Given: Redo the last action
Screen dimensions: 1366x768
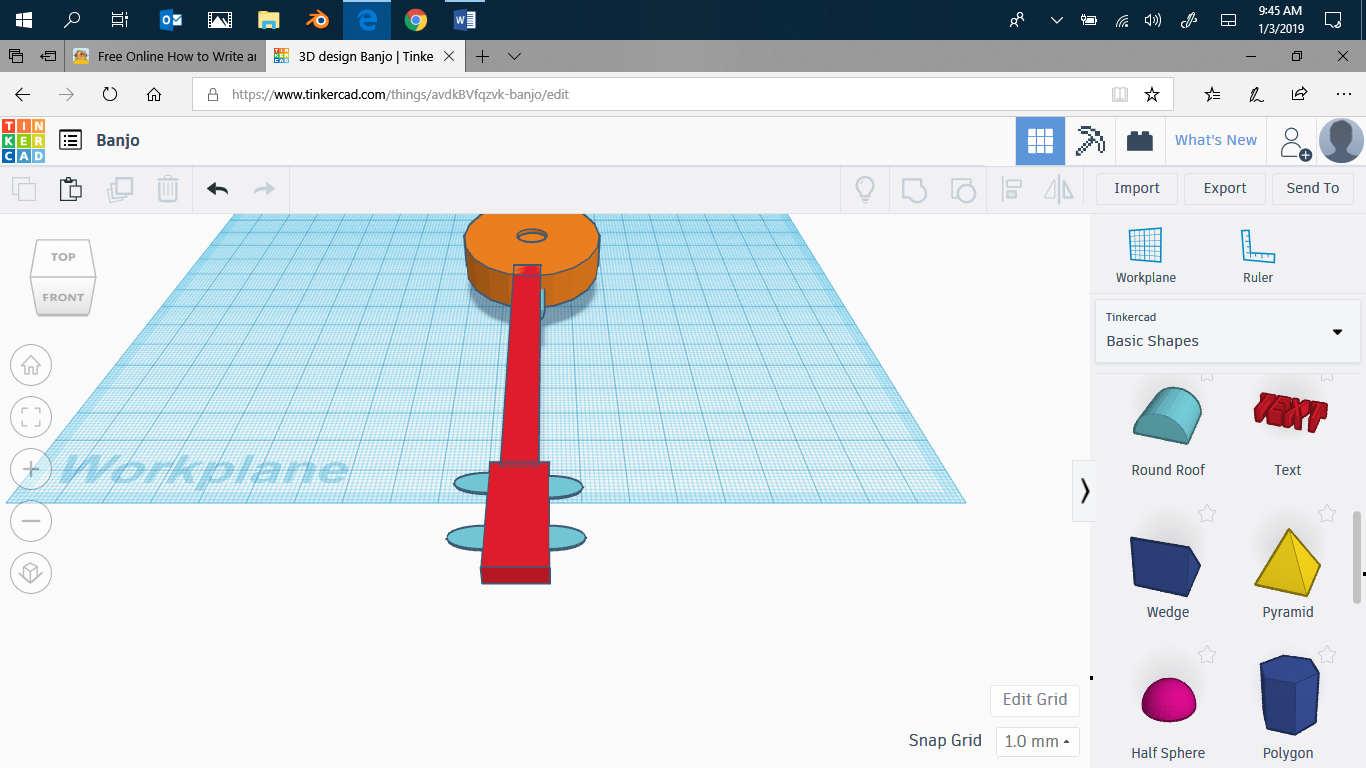Looking at the screenshot, I should [x=264, y=188].
